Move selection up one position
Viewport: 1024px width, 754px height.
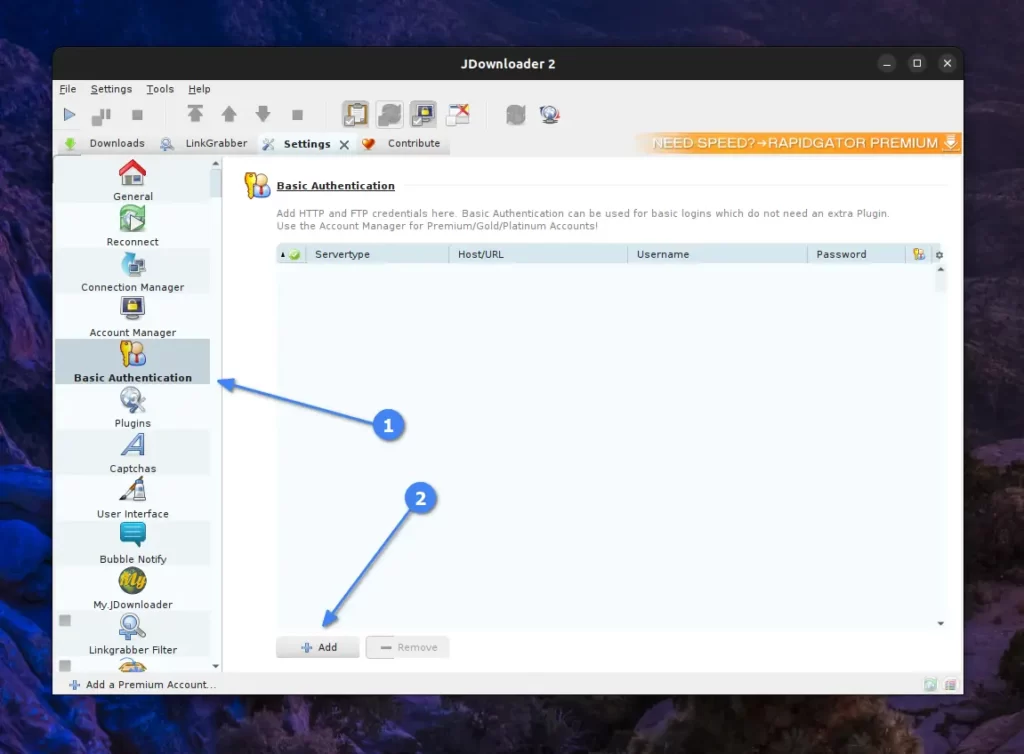tap(229, 115)
